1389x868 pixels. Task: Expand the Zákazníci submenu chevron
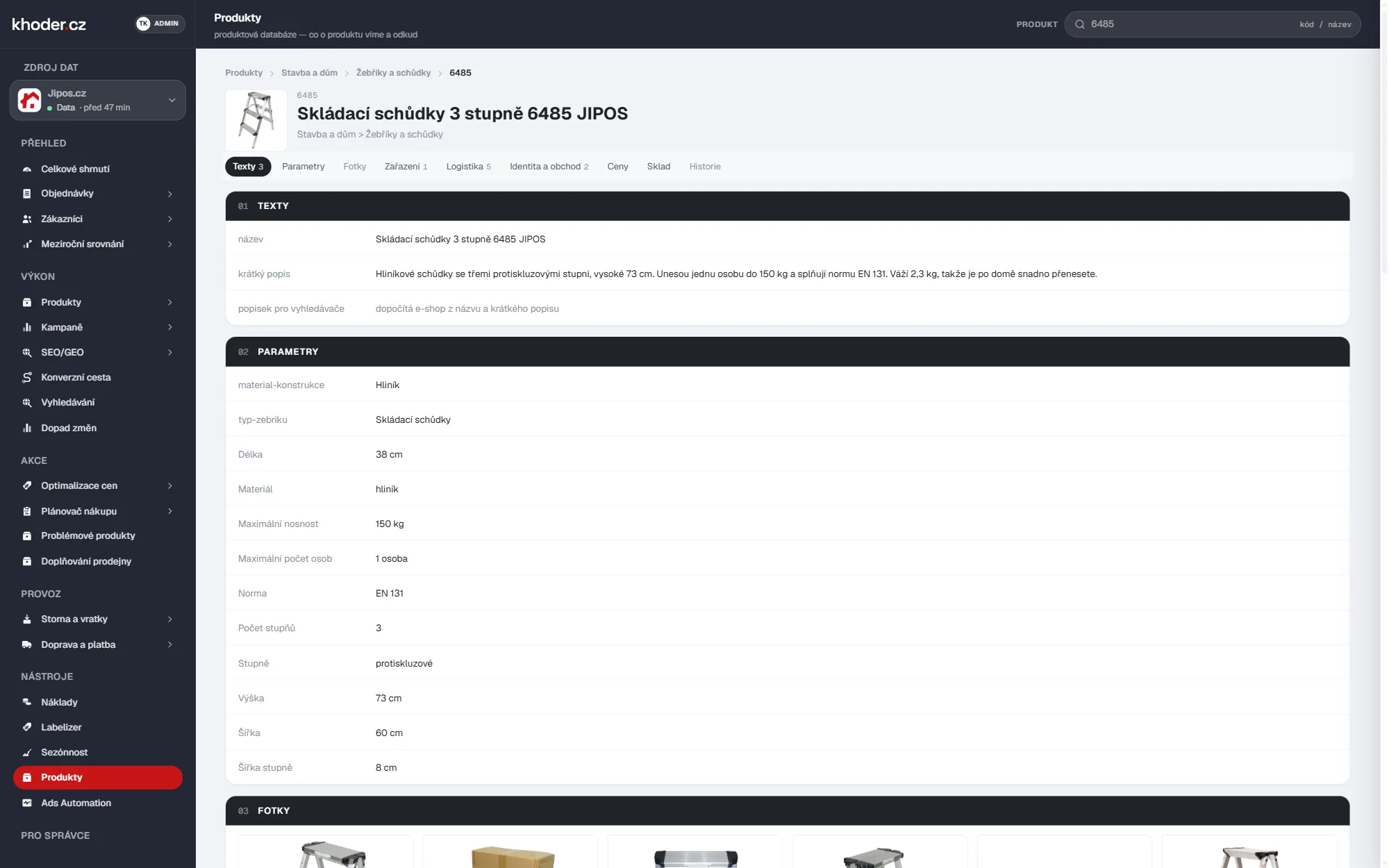point(169,219)
